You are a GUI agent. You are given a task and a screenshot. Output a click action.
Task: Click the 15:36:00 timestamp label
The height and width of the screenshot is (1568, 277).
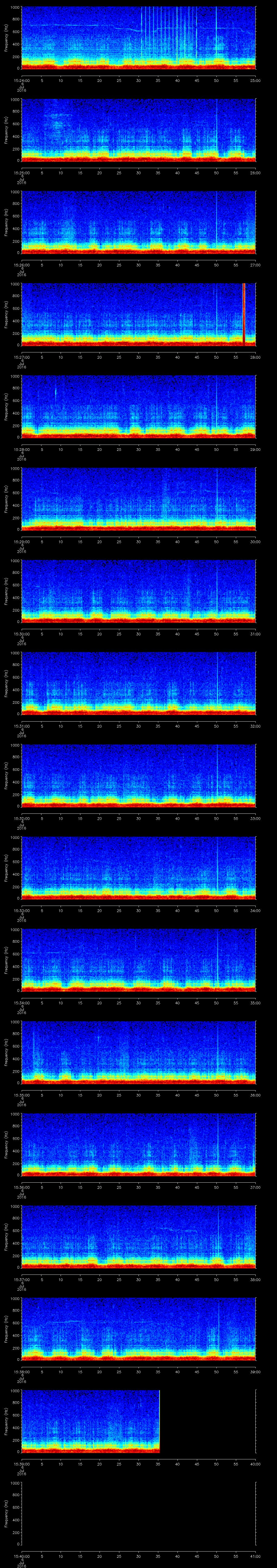tap(21, 1187)
